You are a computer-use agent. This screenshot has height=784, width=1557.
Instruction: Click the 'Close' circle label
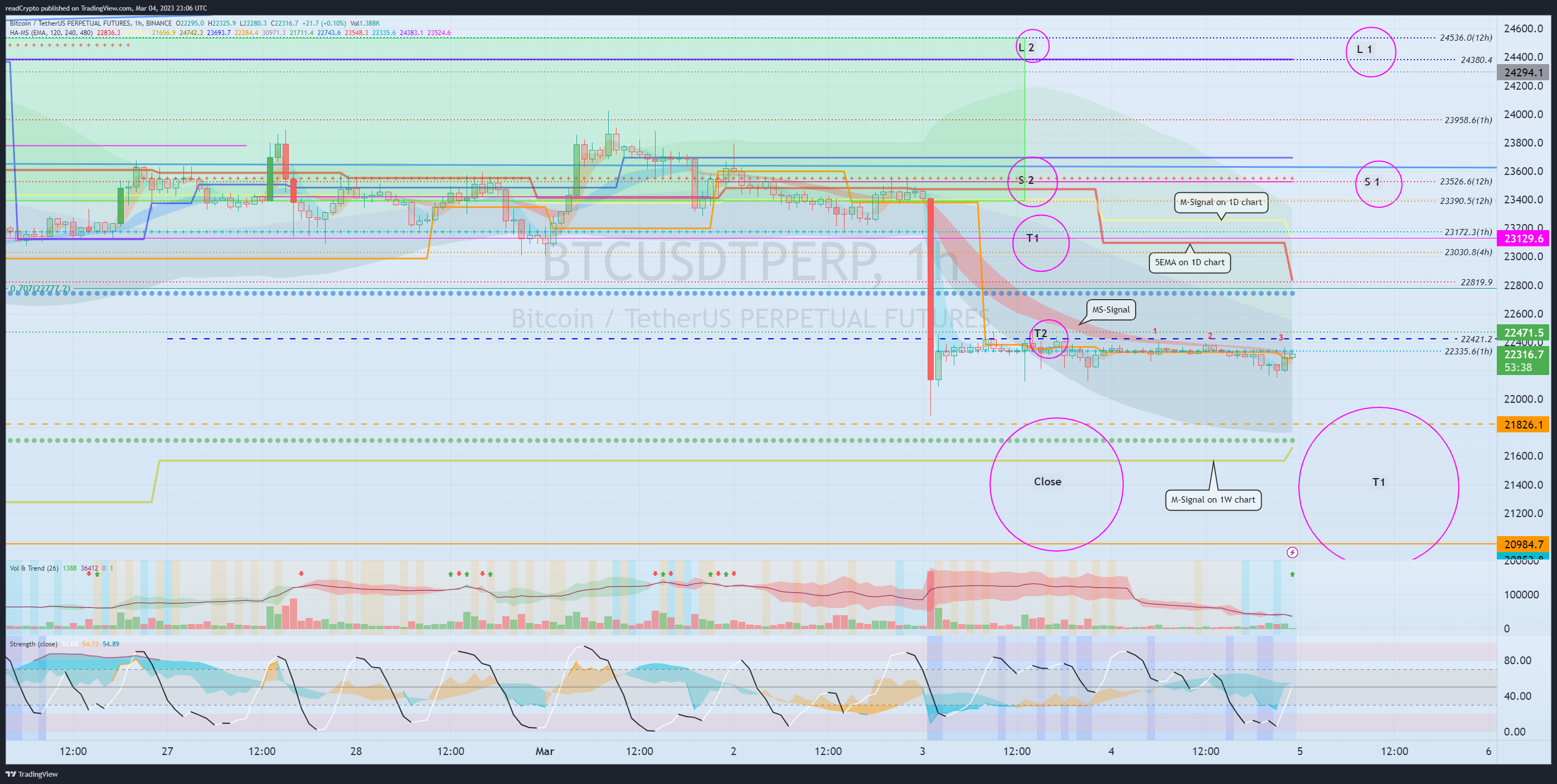click(x=1047, y=481)
